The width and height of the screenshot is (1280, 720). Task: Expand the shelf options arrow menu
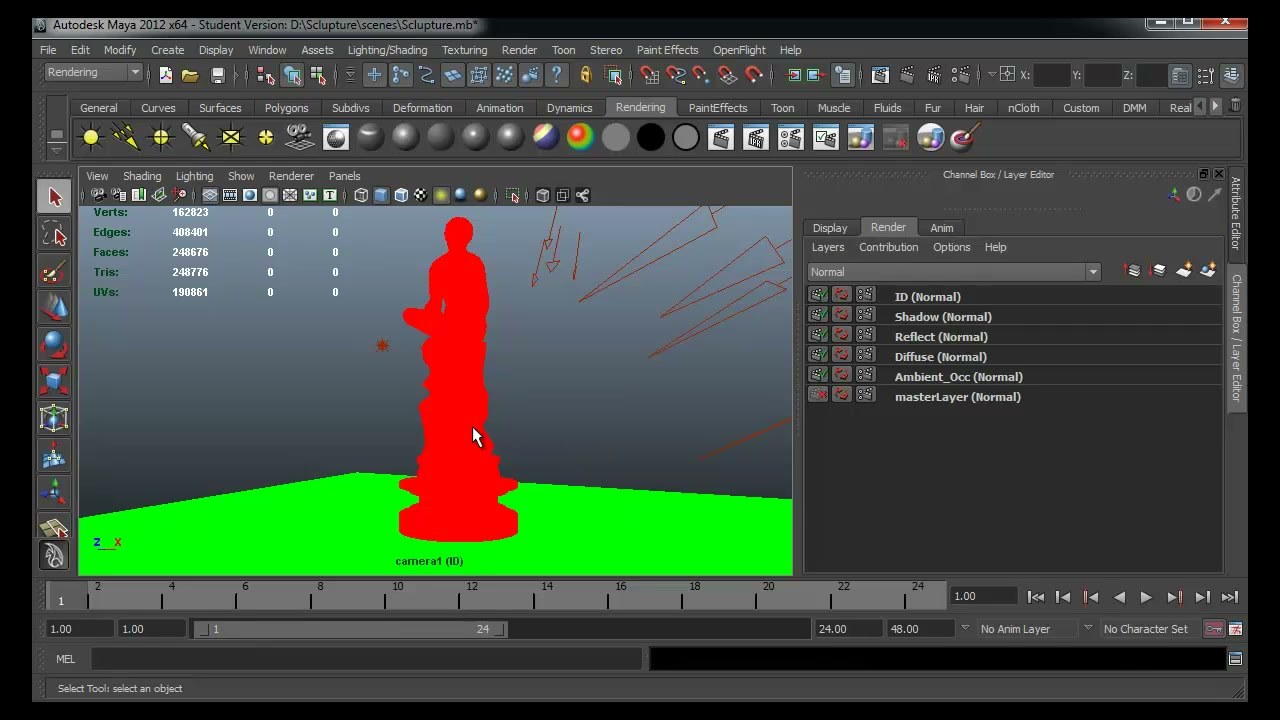[57, 149]
